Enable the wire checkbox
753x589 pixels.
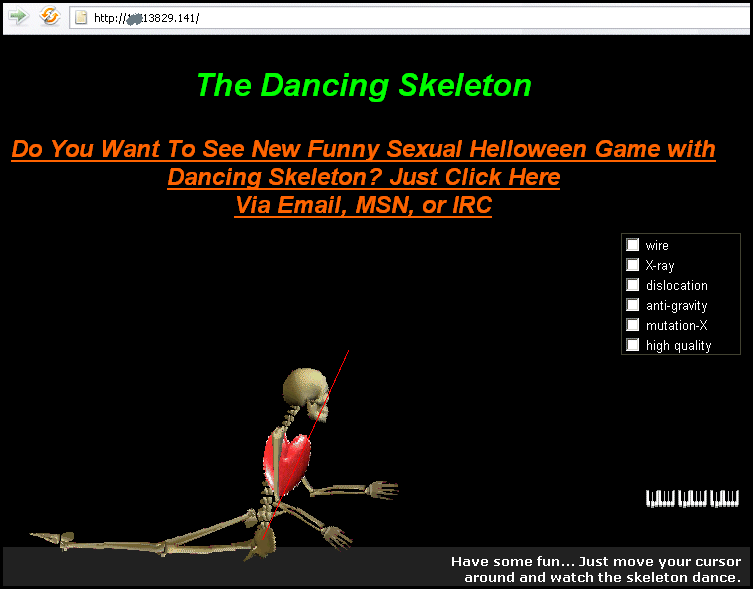tap(632, 245)
